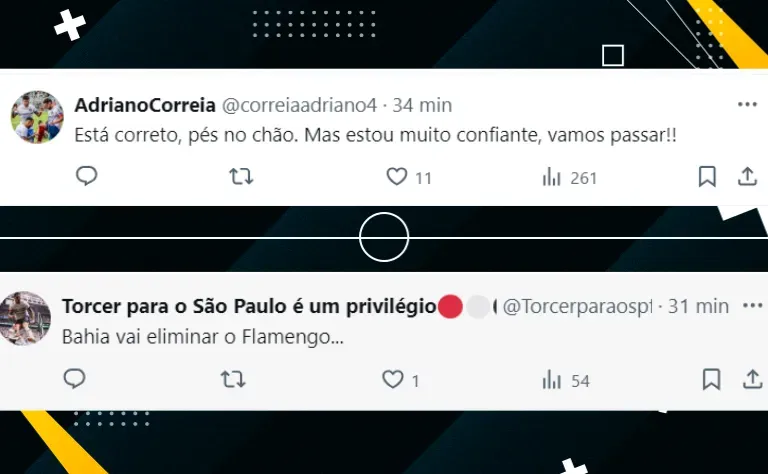Reply to AdrianoCorreia's tweet
This screenshot has width=768, height=474.
click(x=87, y=176)
